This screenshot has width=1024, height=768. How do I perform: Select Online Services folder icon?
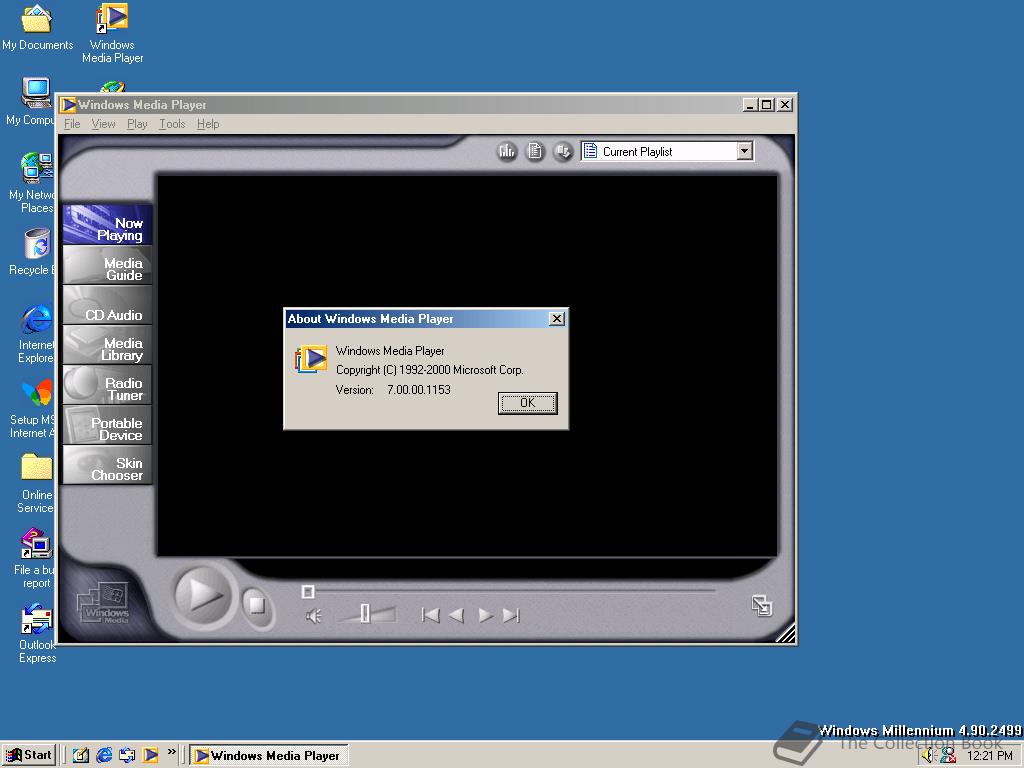[x=36, y=483]
